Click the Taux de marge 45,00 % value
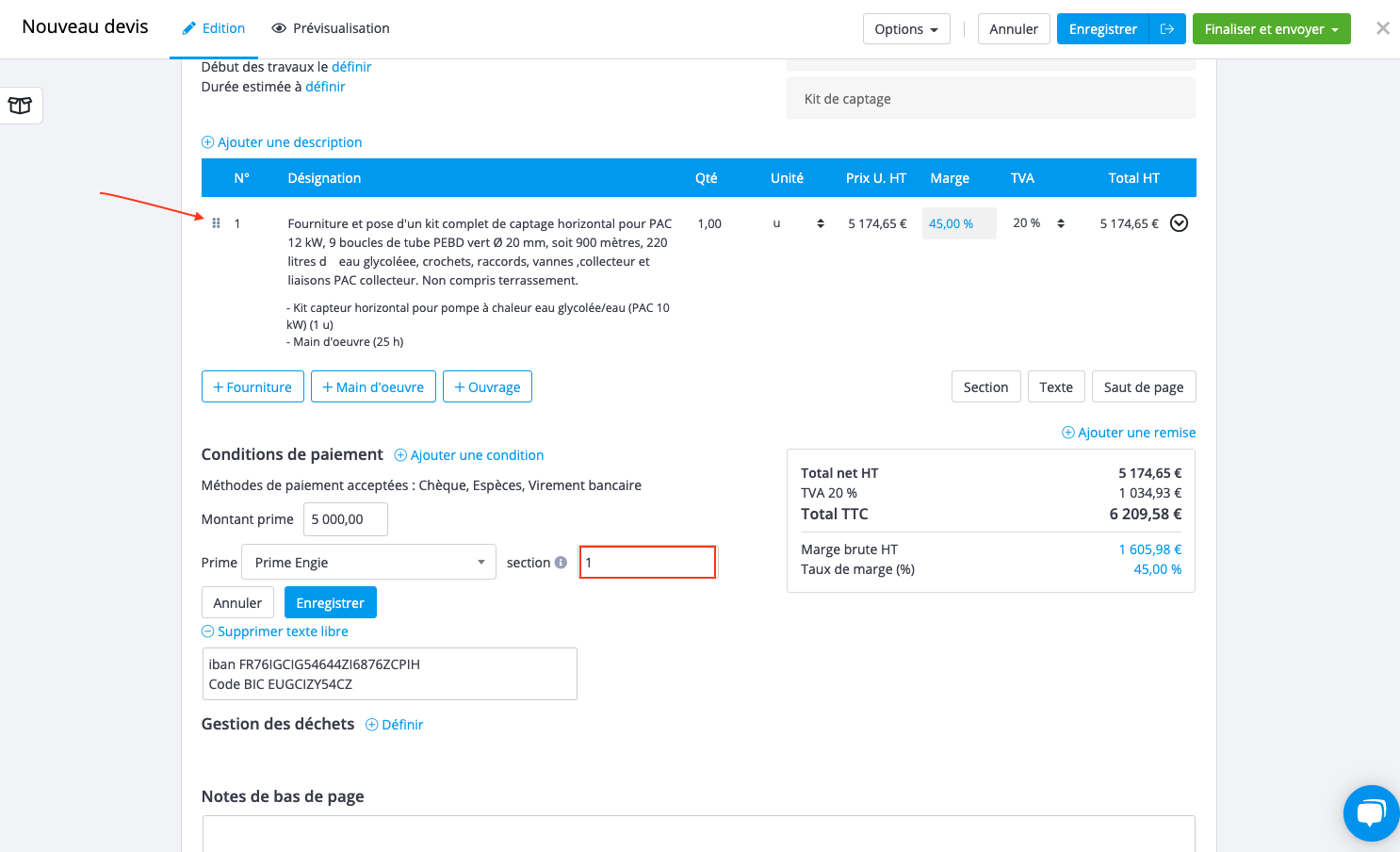This screenshot has height=852, width=1400. tap(1157, 569)
